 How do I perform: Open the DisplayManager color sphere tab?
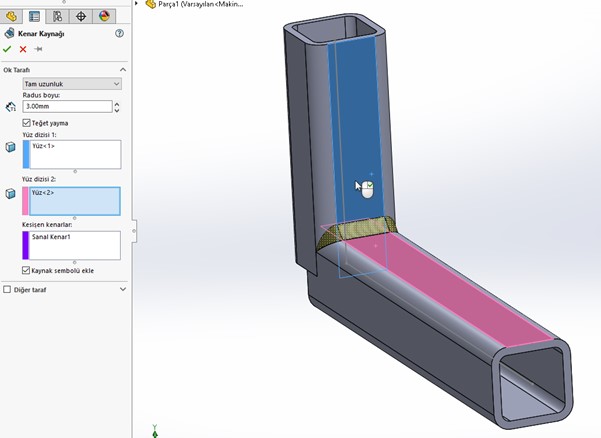(x=103, y=16)
